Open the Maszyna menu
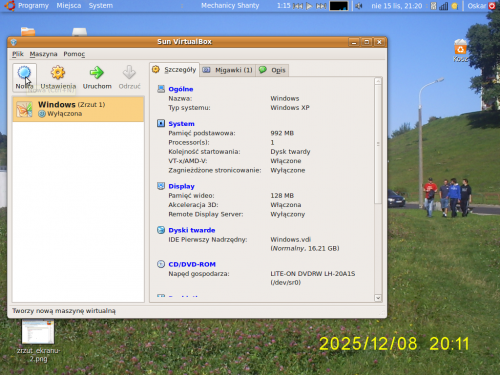Image resolution: width=500 pixels, height=375 pixels. coord(43,54)
